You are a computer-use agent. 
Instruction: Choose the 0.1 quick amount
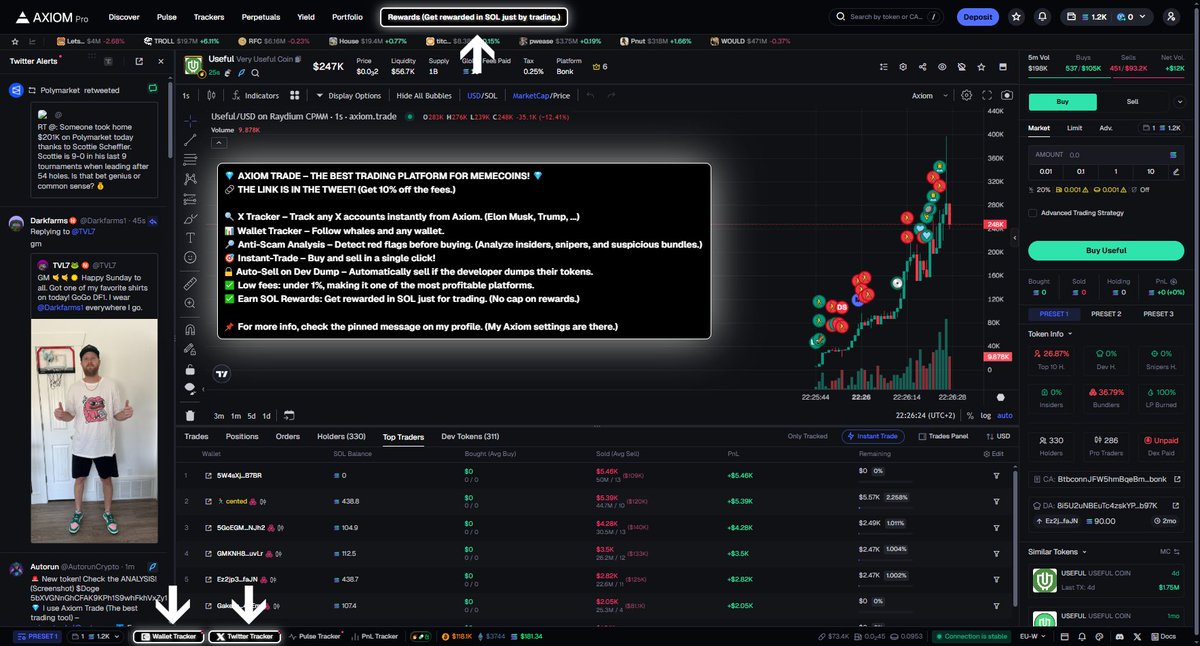click(1080, 171)
